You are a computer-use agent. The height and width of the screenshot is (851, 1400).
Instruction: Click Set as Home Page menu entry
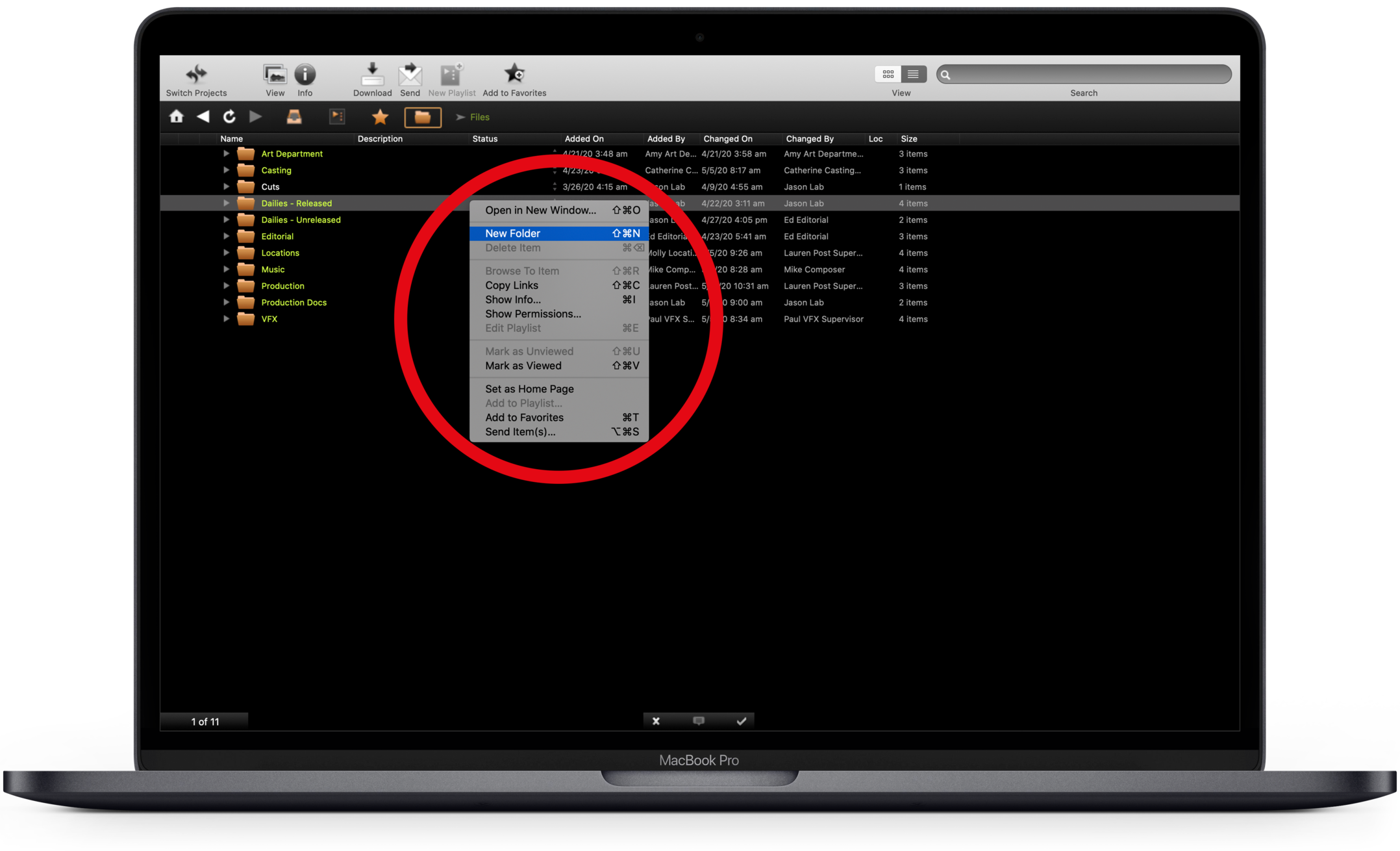pos(529,388)
